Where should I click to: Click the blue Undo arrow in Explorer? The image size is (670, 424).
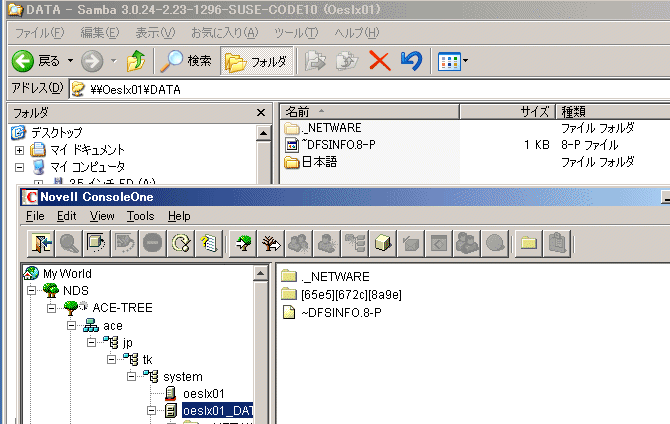coord(411,61)
